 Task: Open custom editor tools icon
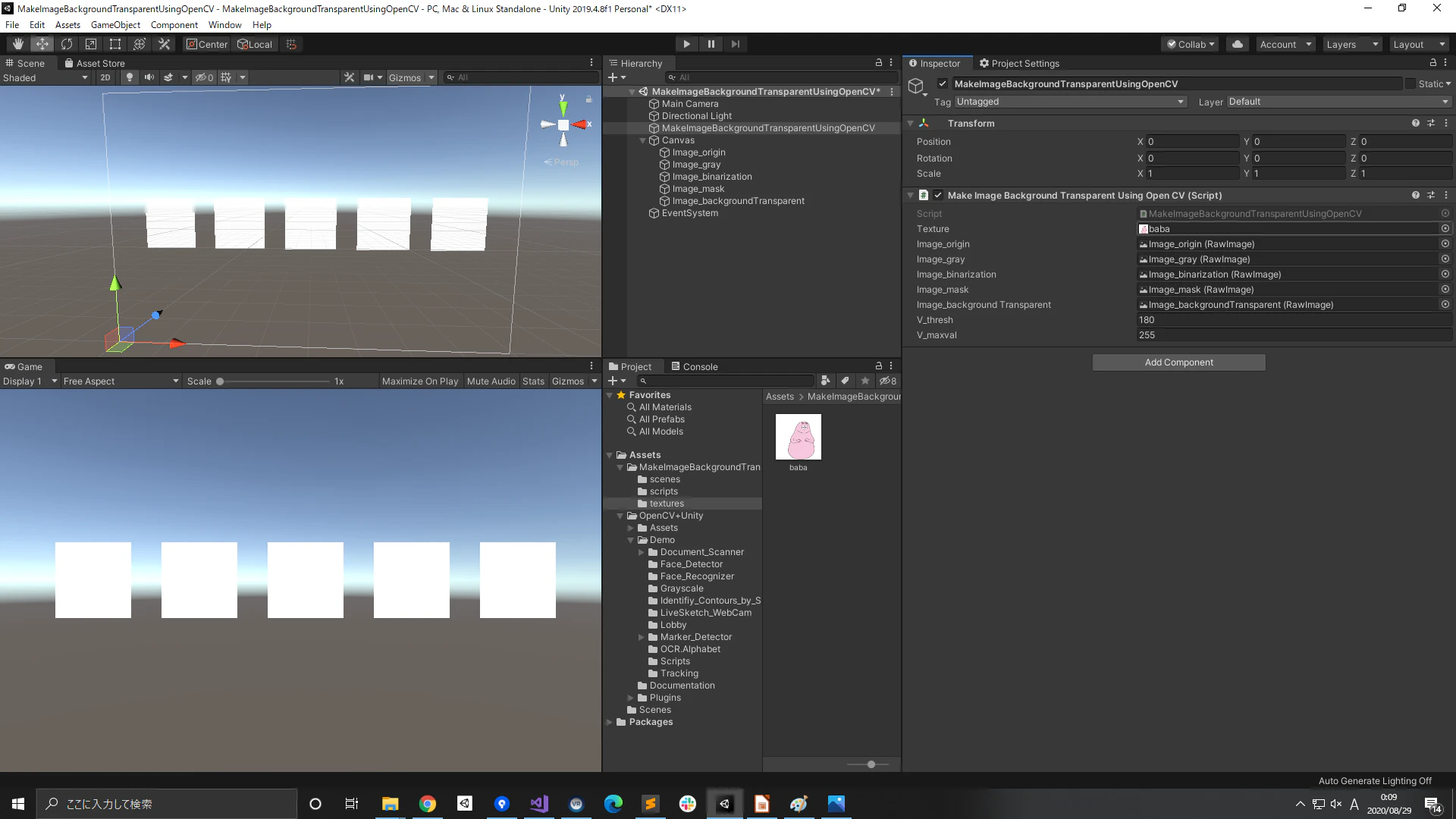(x=164, y=44)
